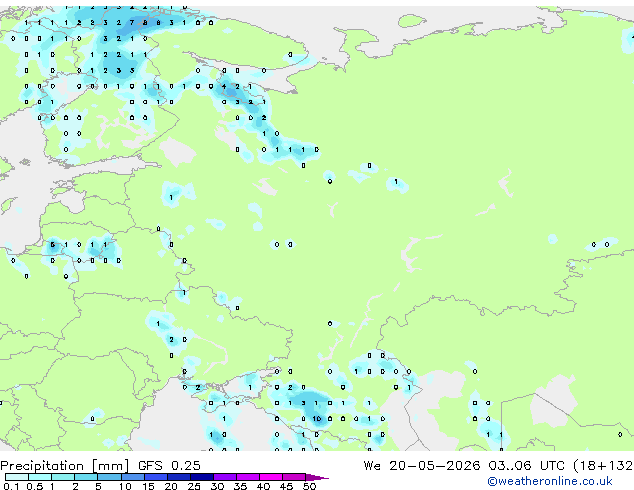The width and height of the screenshot is (634, 490).
Task: Open the weatheronline.co.uk copyright link
Action: coord(550,481)
